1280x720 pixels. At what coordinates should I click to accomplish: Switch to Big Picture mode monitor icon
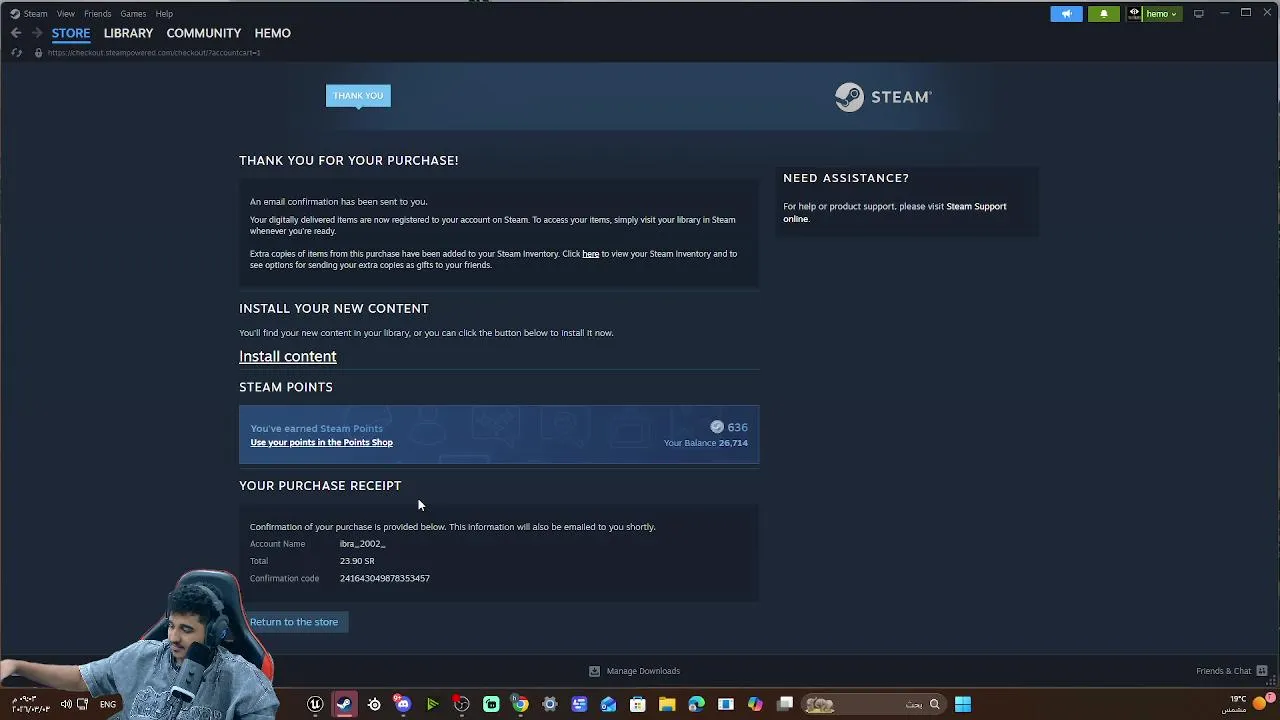1198,14
